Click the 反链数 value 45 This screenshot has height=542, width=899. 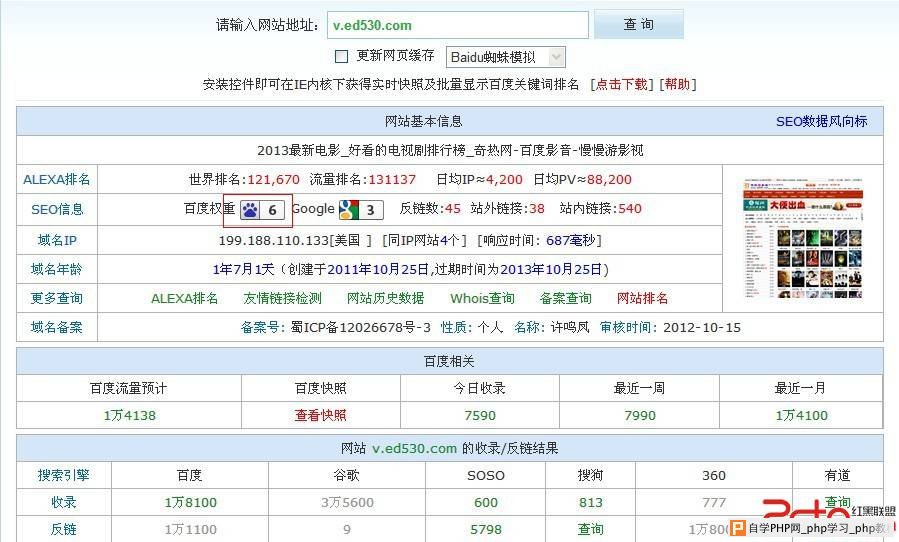coord(453,209)
